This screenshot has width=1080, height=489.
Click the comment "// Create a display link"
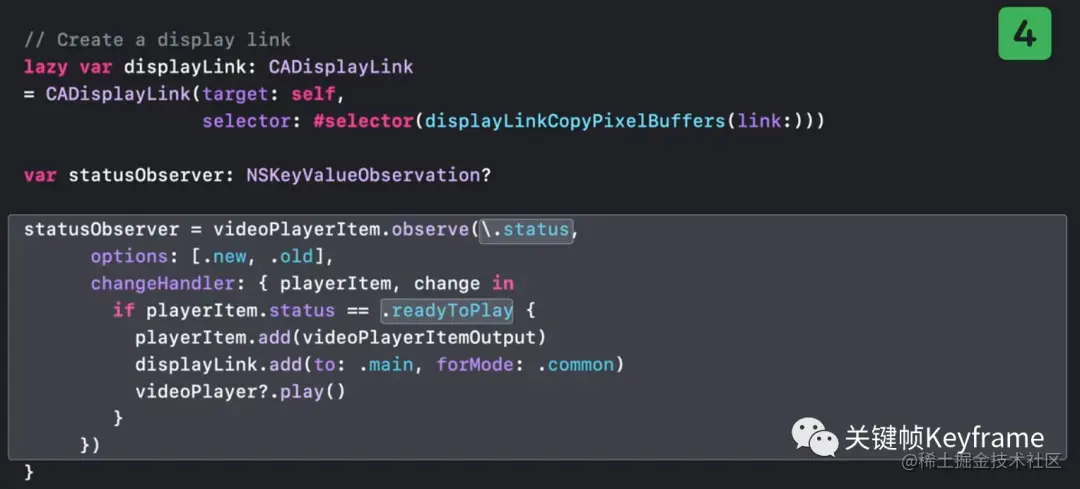pyautogui.click(x=158, y=40)
